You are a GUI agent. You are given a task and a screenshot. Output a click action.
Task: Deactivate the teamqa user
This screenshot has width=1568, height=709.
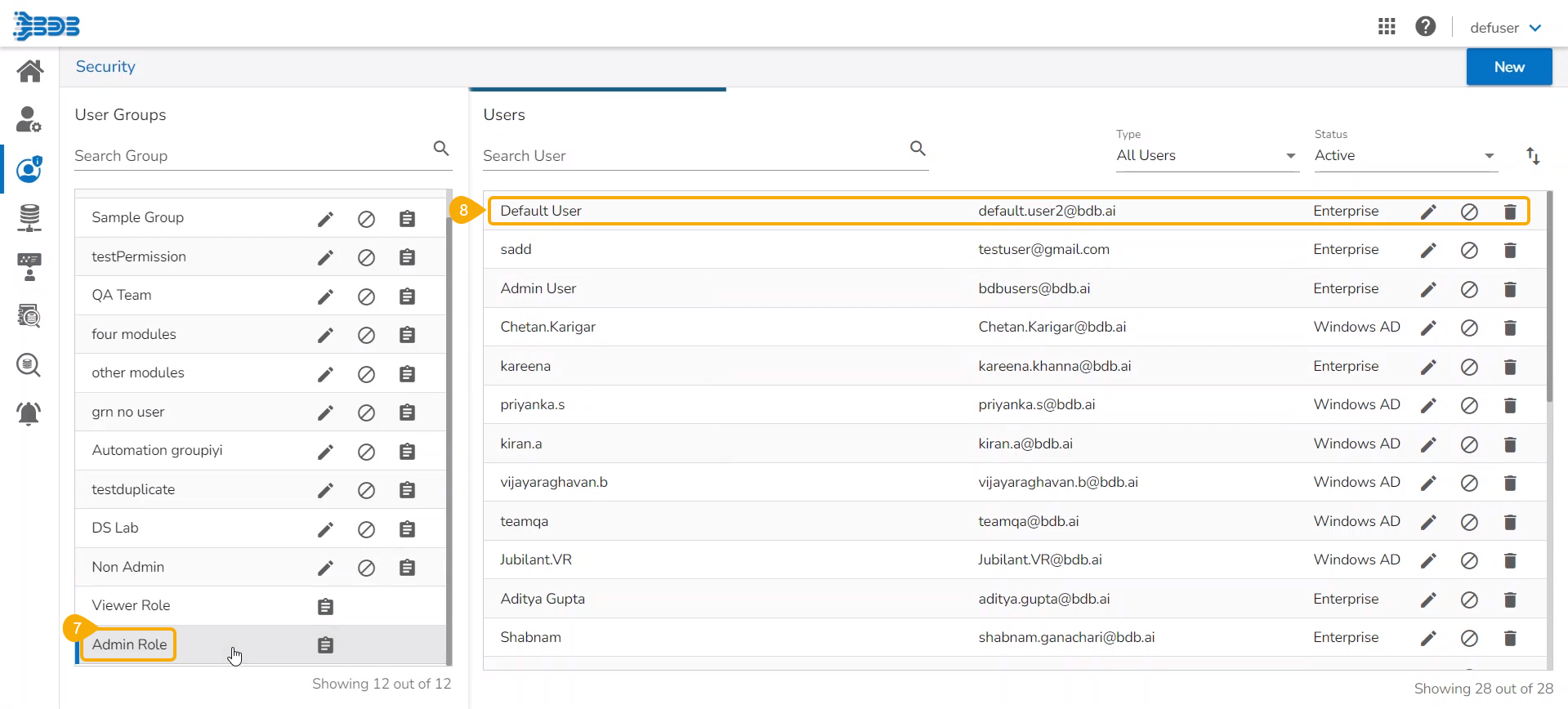[1469, 522]
